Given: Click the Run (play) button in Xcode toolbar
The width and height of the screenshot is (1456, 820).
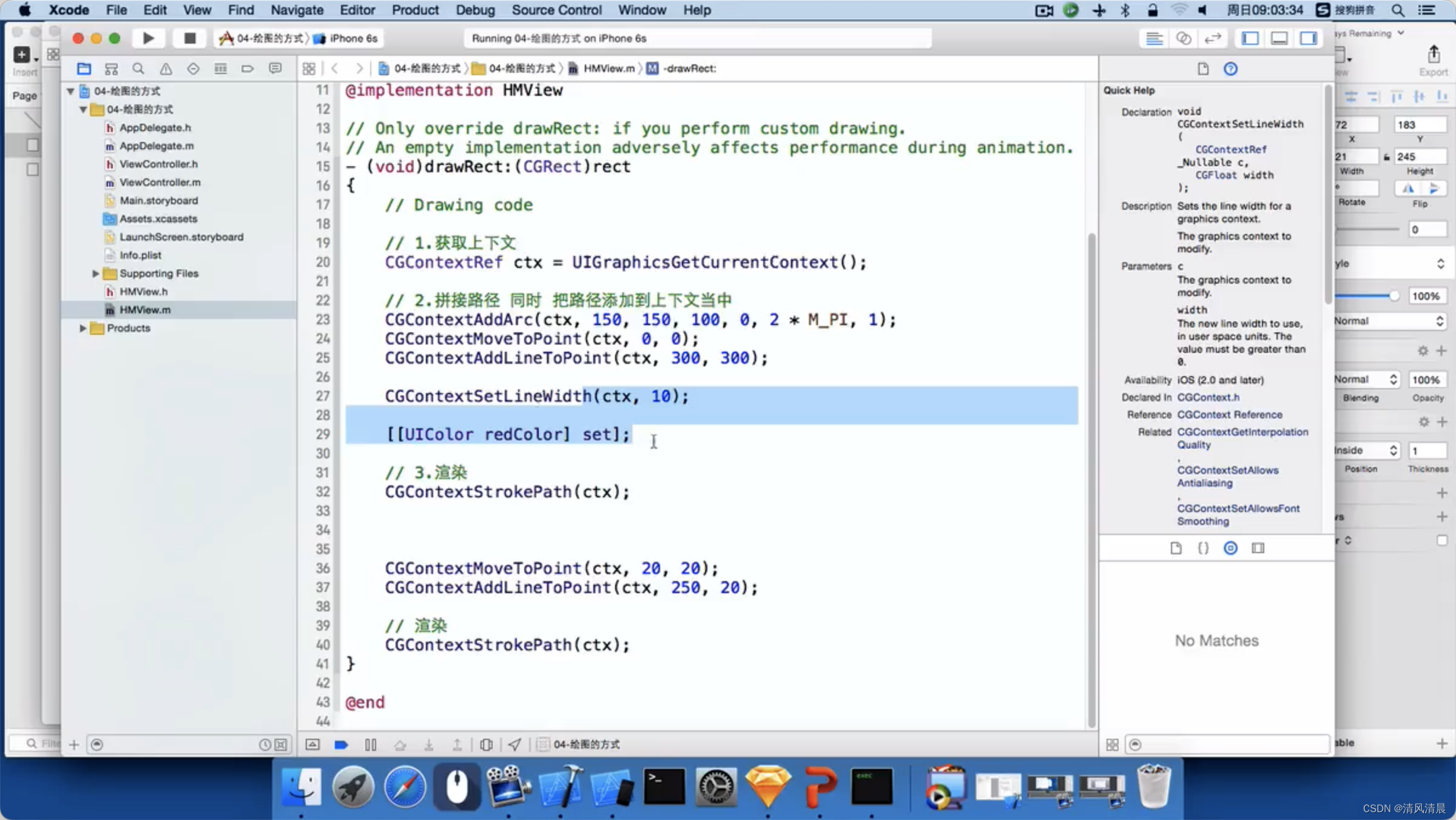Looking at the screenshot, I should pos(148,38).
